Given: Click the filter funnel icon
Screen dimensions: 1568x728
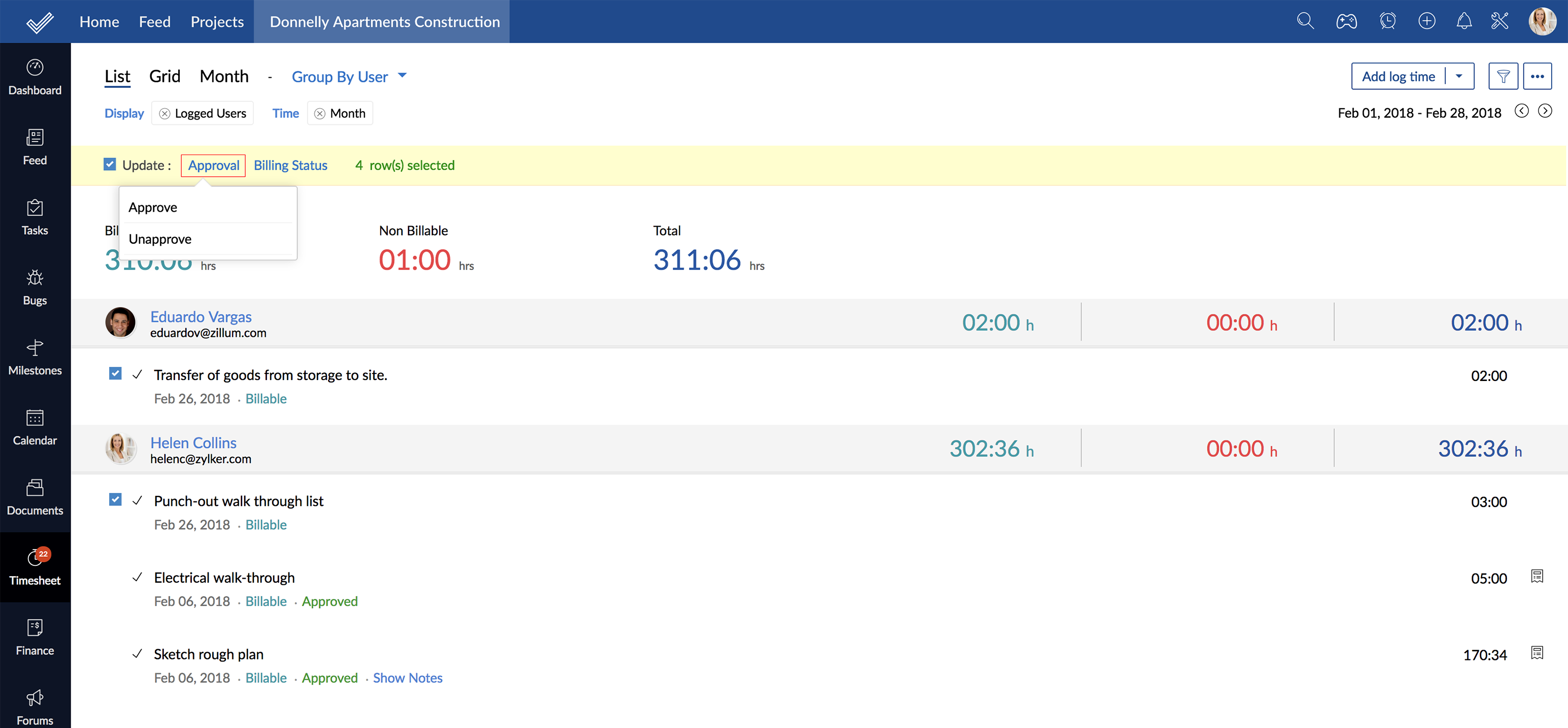Looking at the screenshot, I should [x=1502, y=76].
